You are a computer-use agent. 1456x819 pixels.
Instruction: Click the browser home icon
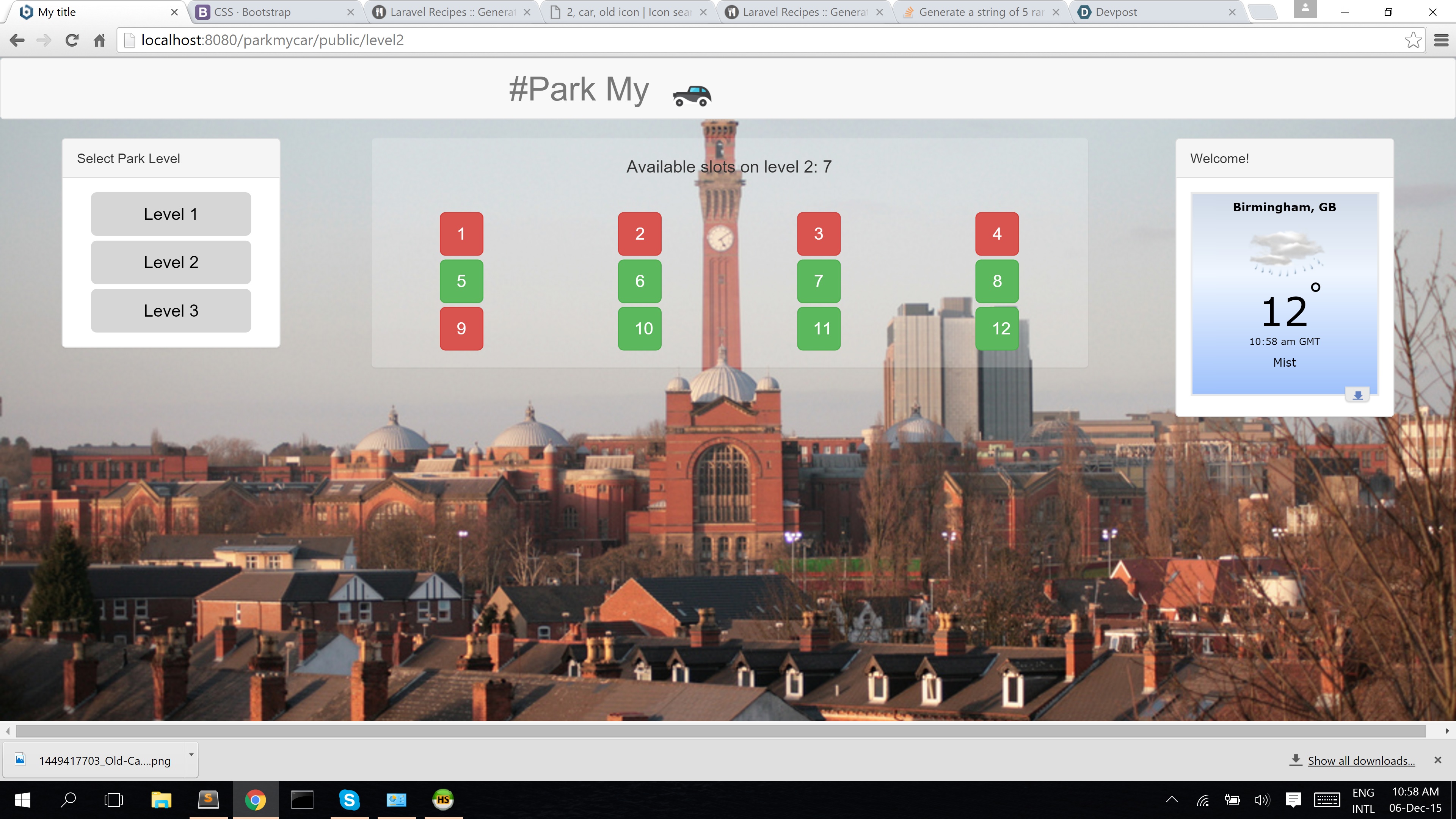[99, 40]
